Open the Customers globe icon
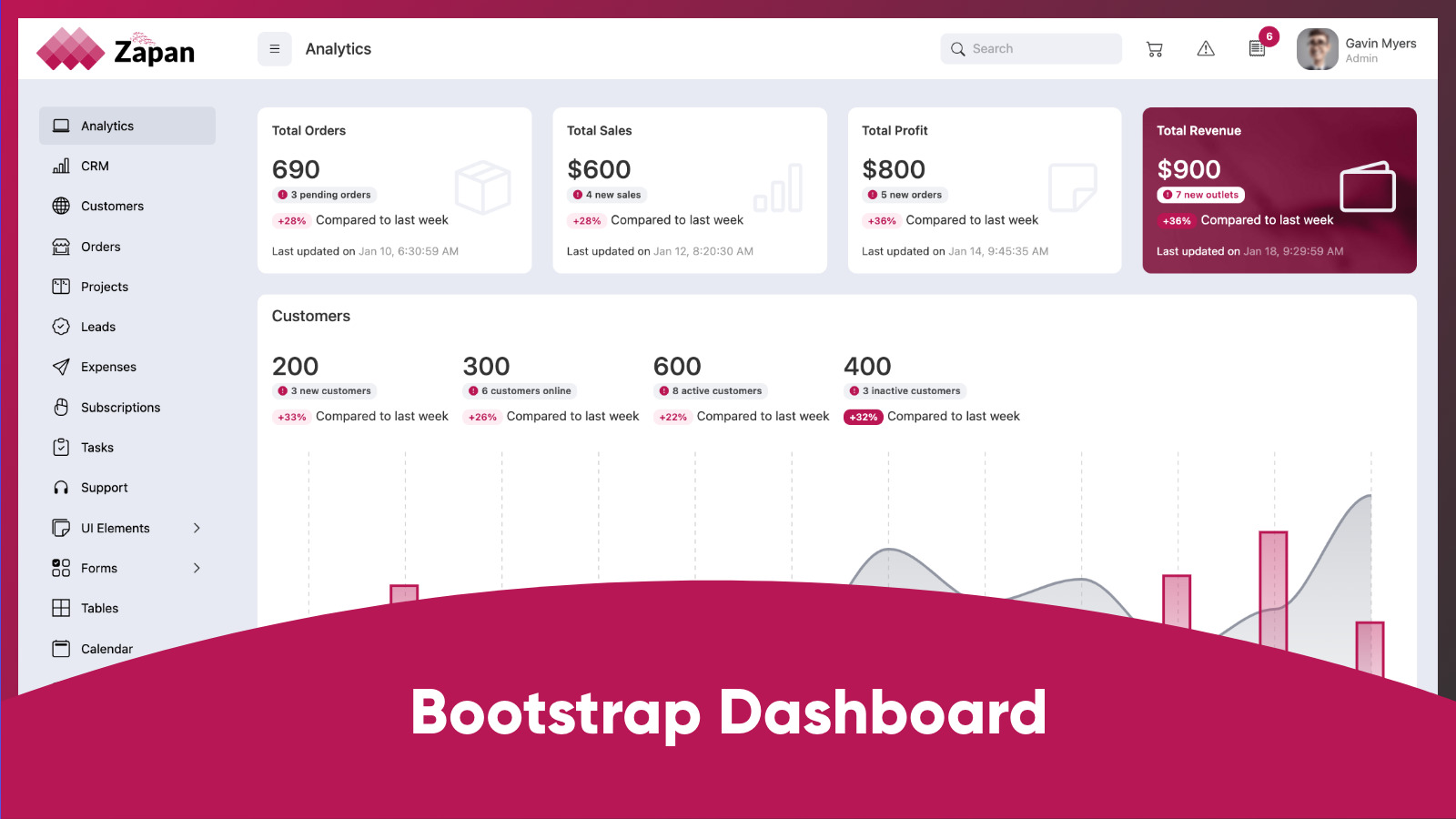This screenshot has height=819, width=1456. coord(60,206)
